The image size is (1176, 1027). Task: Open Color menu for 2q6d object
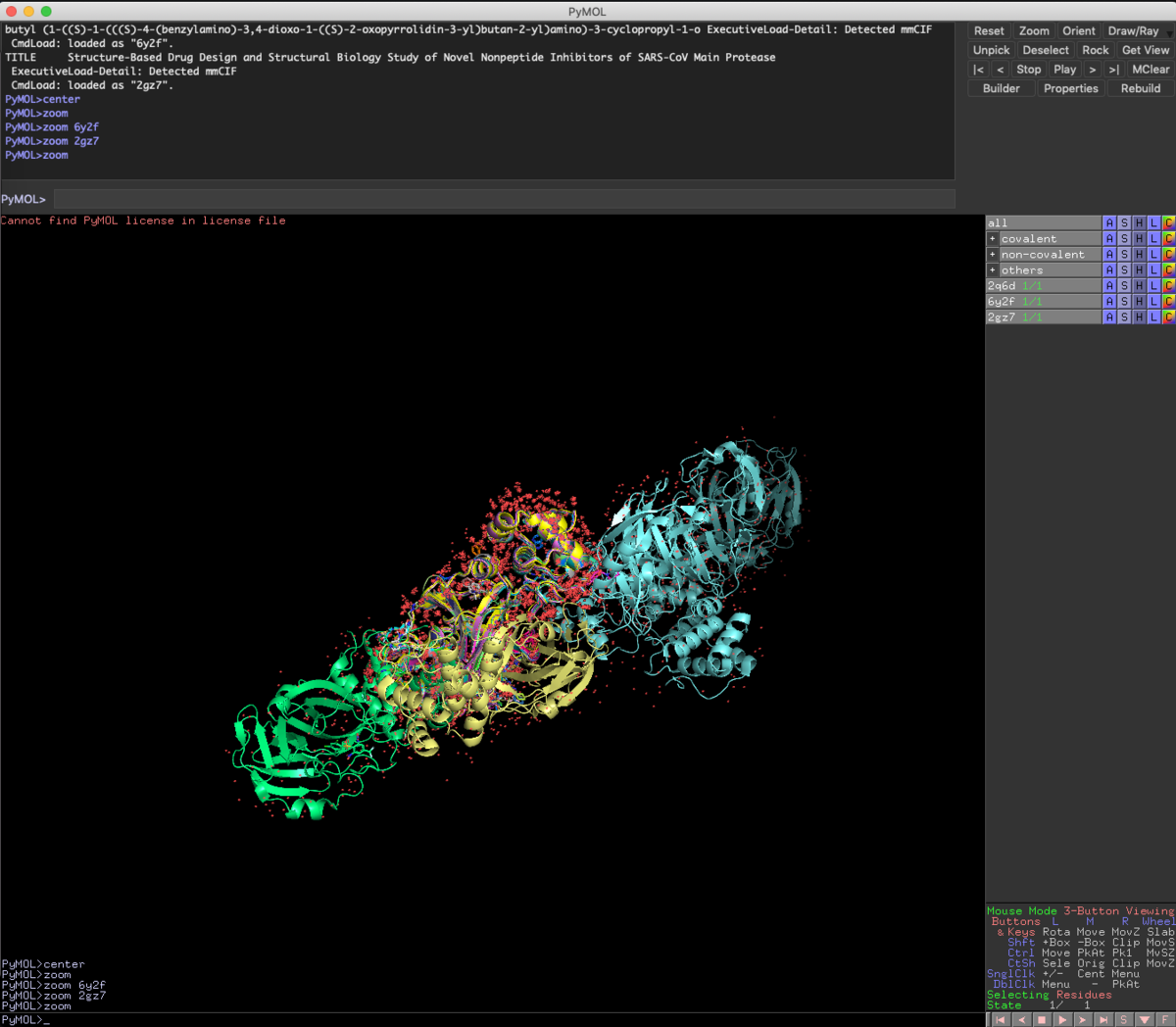tap(1168, 286)
